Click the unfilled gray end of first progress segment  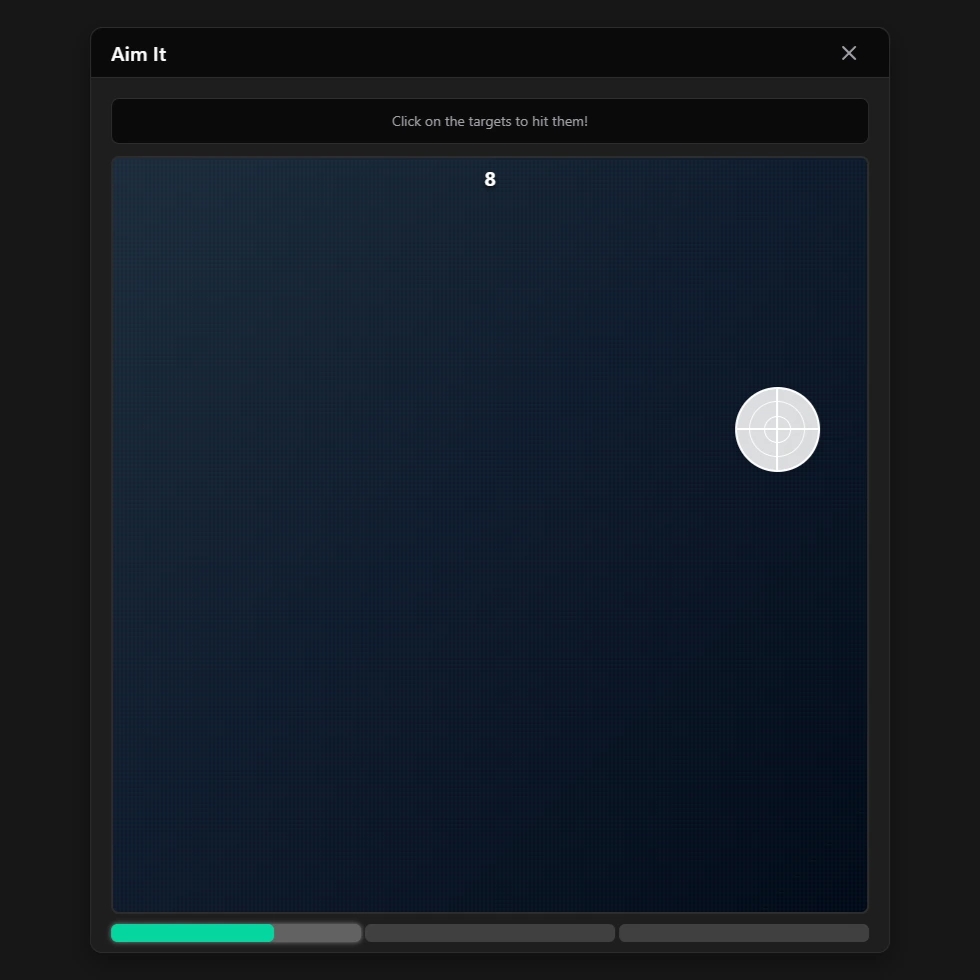tap(318, 933)
